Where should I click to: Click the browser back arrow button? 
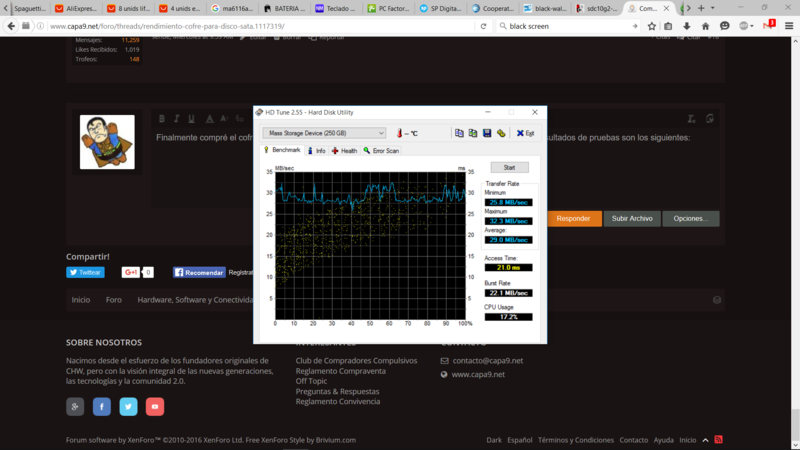11,26
